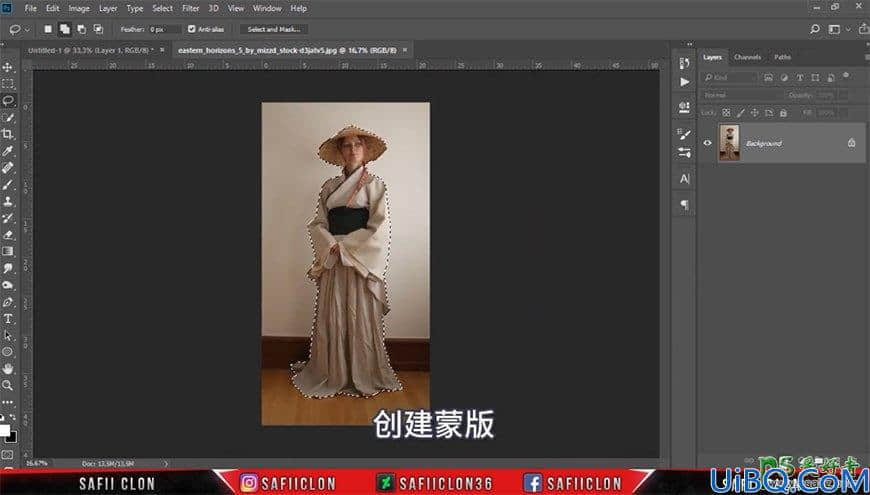Toggle adjustment layer filter in Layers panel
This screenshot has width=870, height=495.
[784, 78]
